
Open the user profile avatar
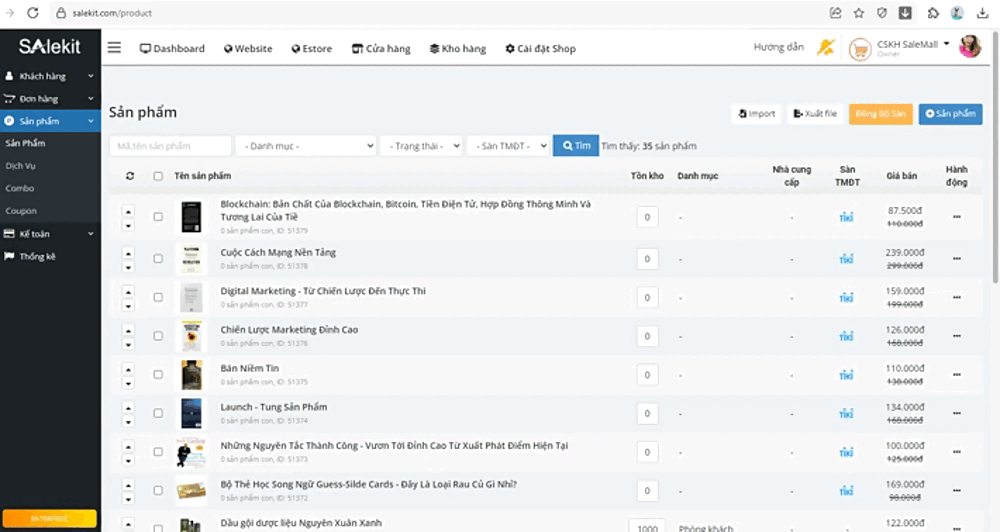point(969,47)
